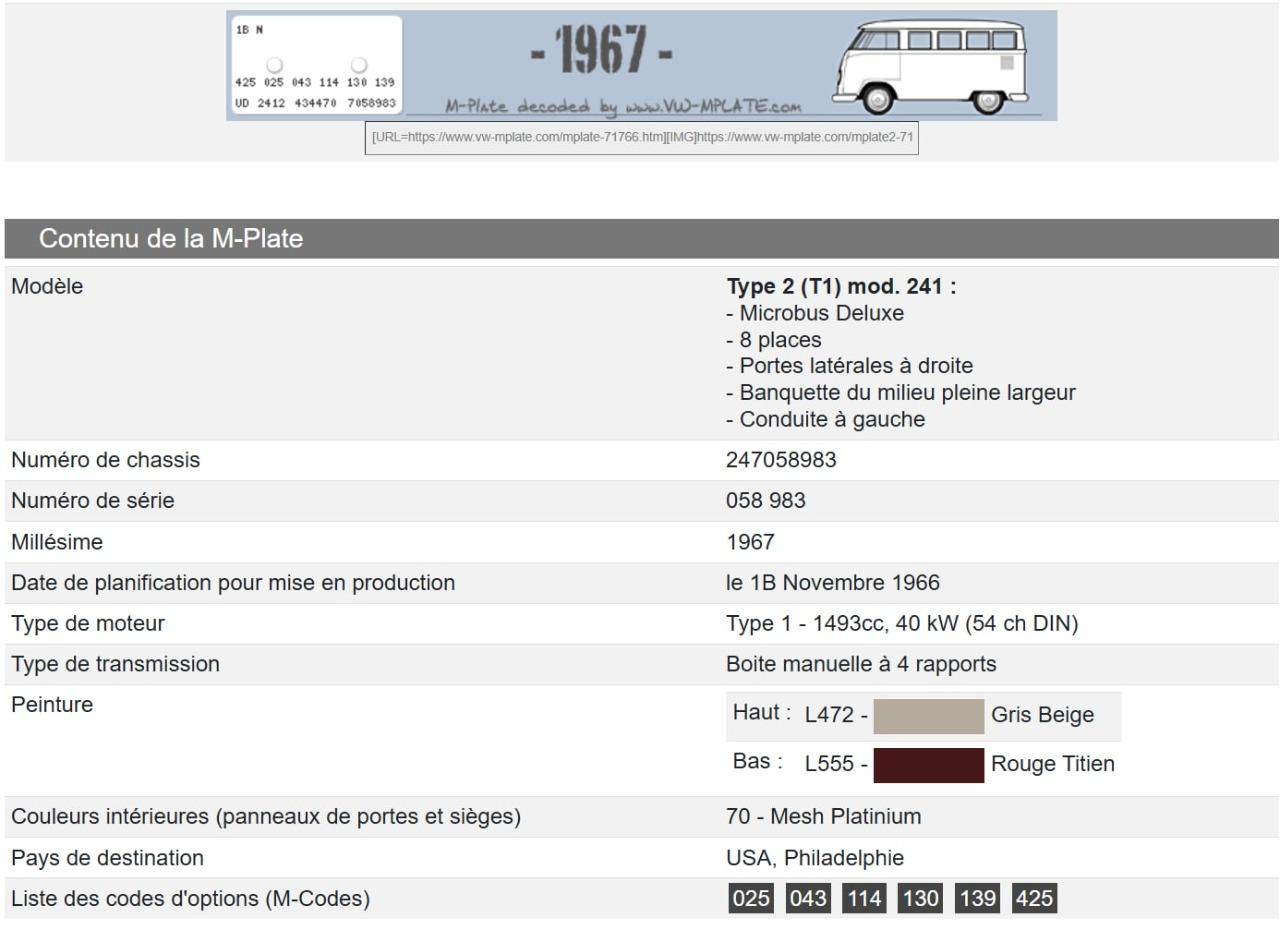This screenshot has height=938, width=1280.
Task: Click '70 - Mesh Platinium' interior value
Action: tap(823, 817)
